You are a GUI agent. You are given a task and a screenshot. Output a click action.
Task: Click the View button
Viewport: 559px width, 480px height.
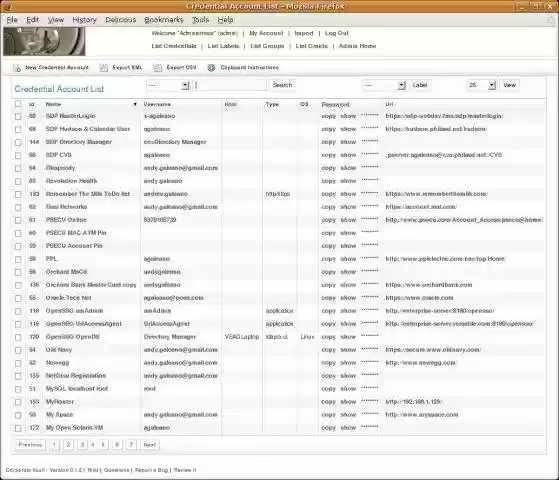click(509, 85)
